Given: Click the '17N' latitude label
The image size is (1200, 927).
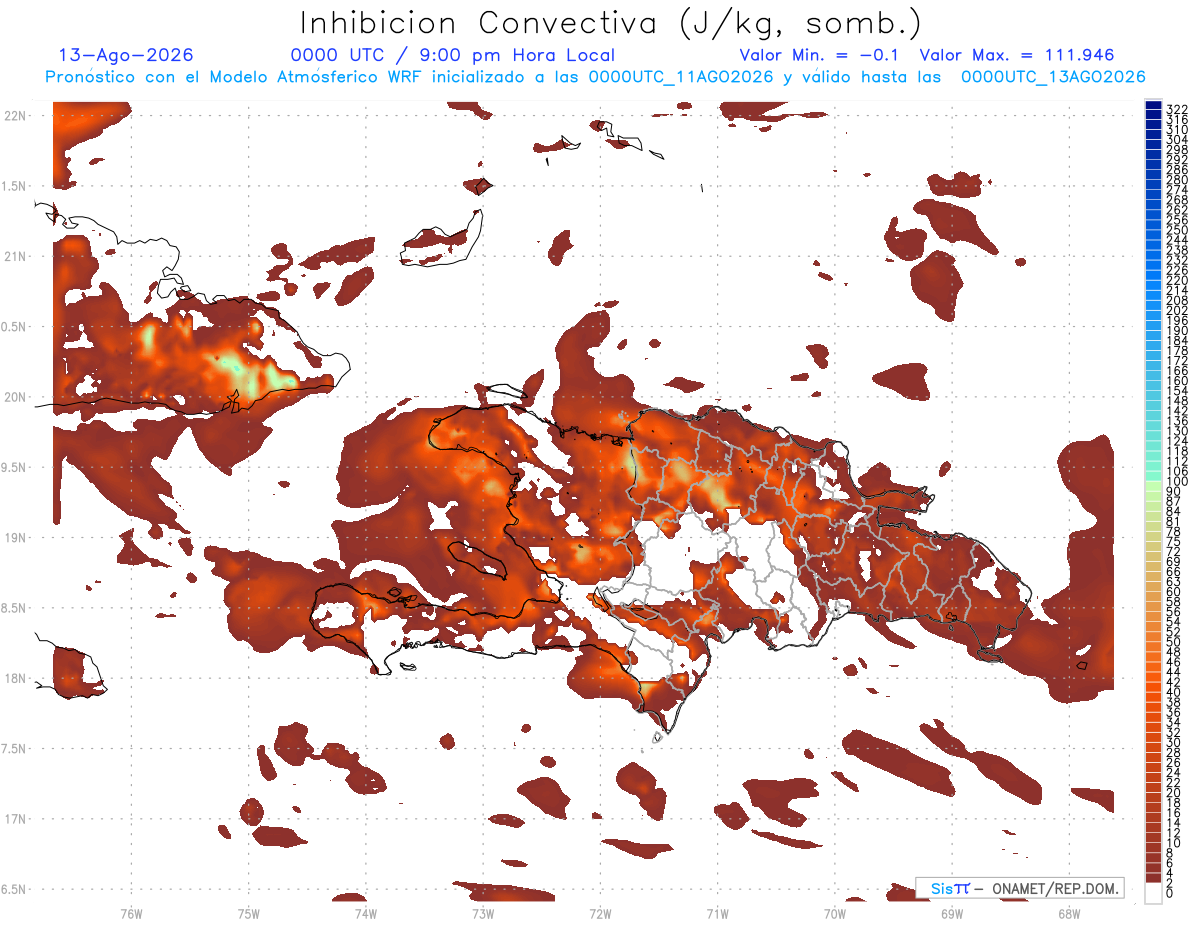Looking at the screenshot, I should click(x=15, y=819).
